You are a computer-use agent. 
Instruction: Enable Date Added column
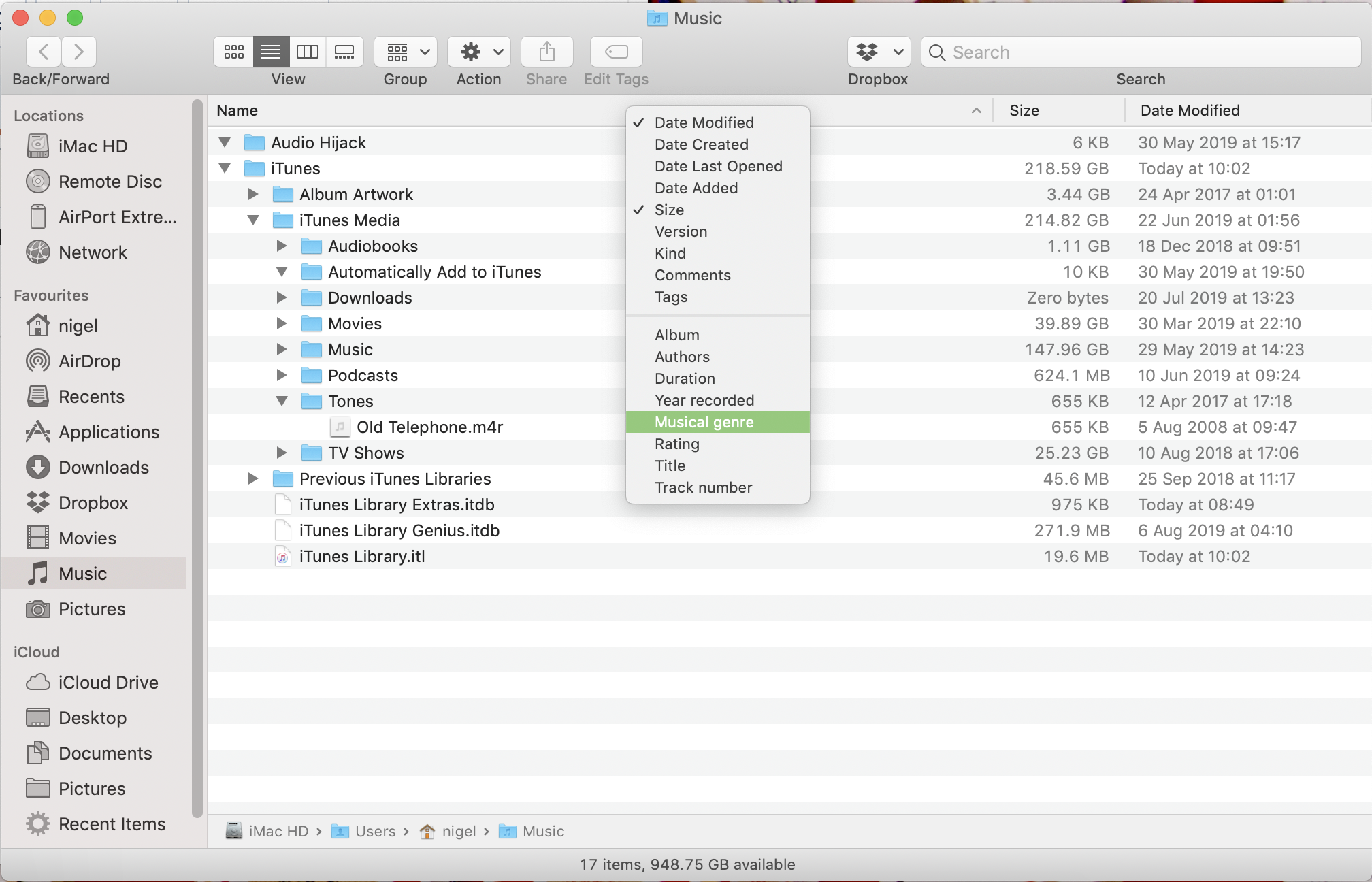717,188
